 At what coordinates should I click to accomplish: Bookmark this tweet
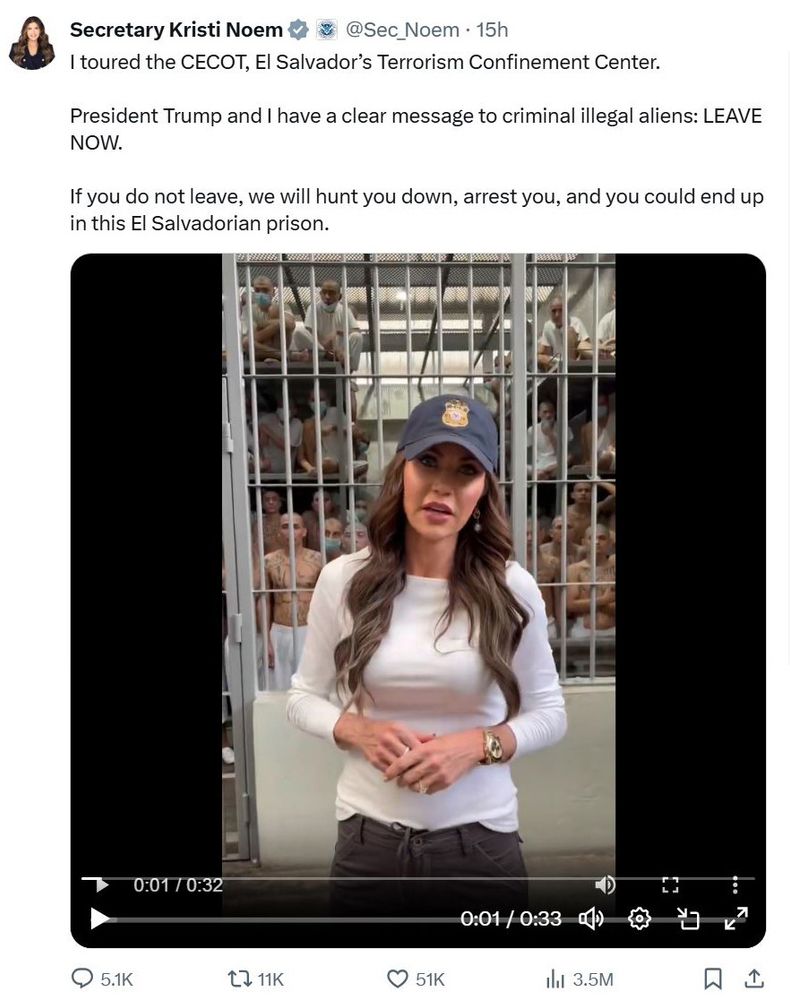[x=713, y=978]
